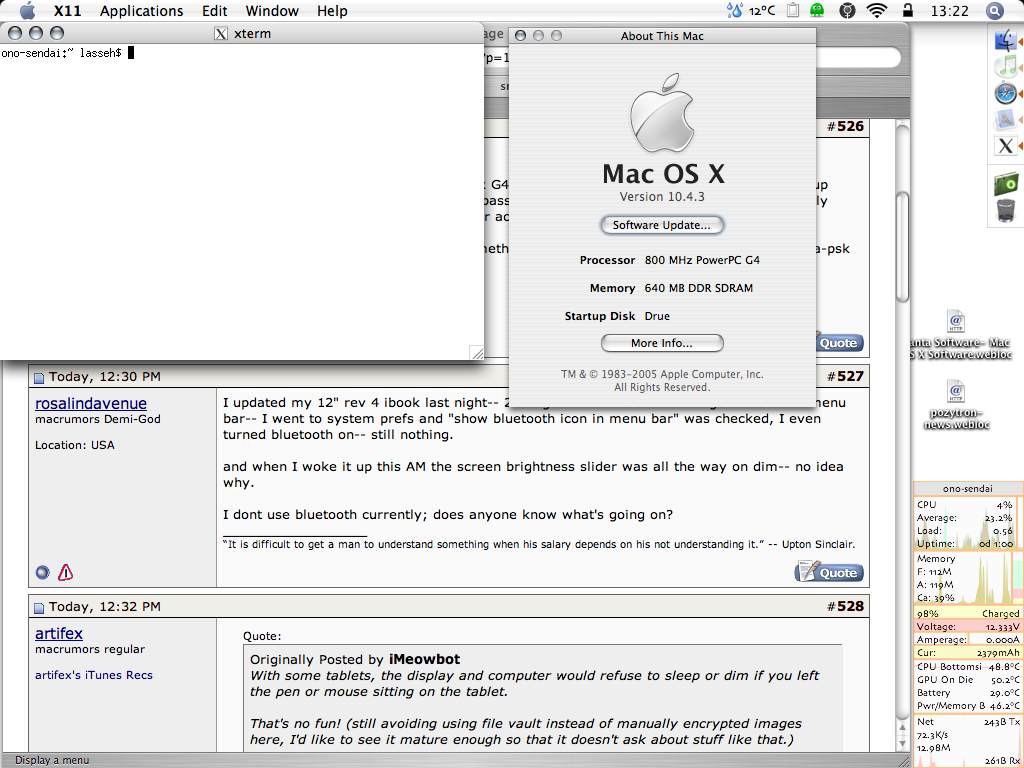Click the CPU 4% row in system monitor

point(965,505)
